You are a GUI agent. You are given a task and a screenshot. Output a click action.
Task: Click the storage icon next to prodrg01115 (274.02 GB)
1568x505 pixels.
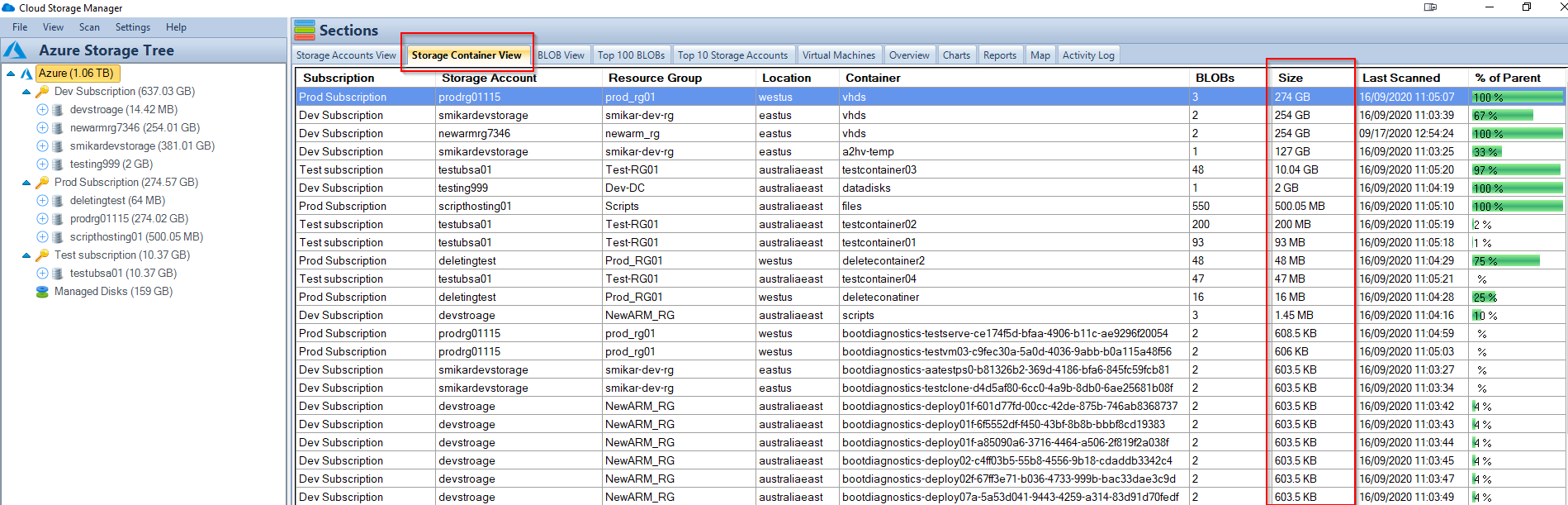pyautogui.click(x=58, y=219)
